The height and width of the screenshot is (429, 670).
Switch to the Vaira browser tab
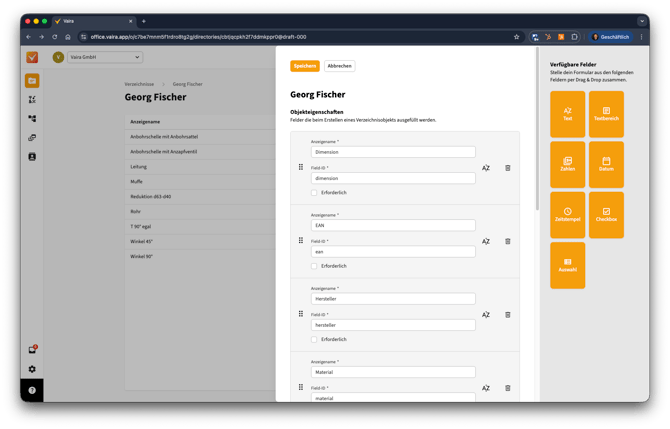point(90,21)
